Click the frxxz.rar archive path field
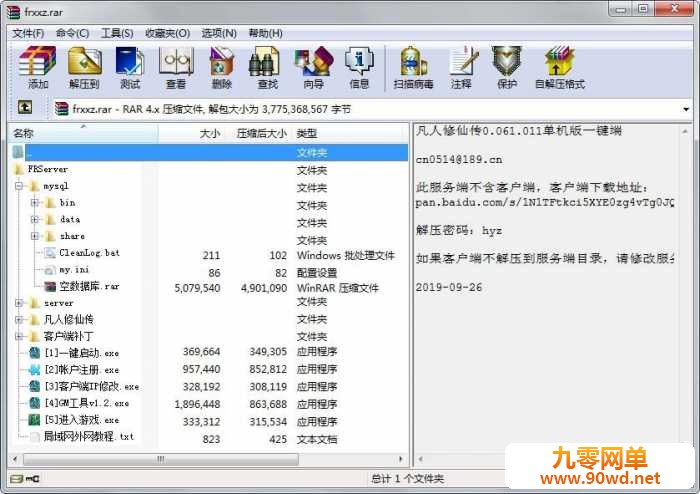Image resolution: width=700 pixels, height=494 pixels. click(369, 109)
